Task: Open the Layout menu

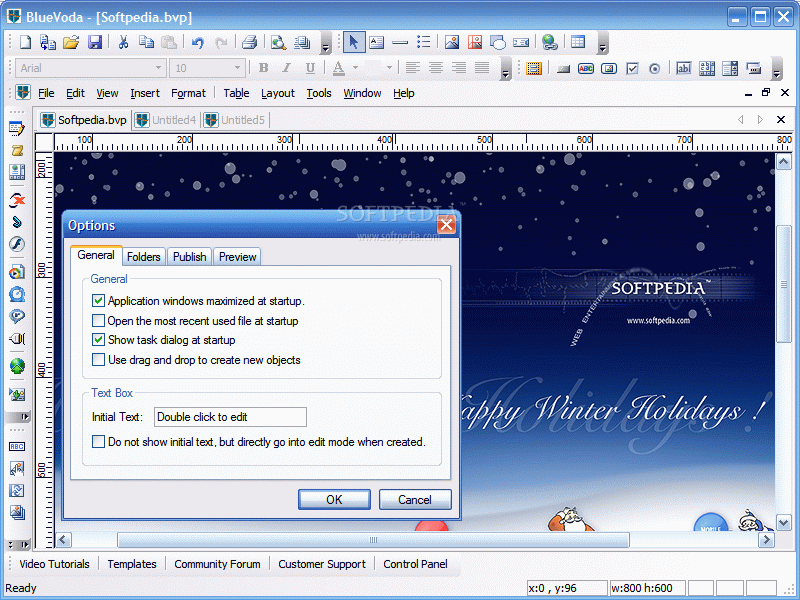Action: [x=278, y=93]
